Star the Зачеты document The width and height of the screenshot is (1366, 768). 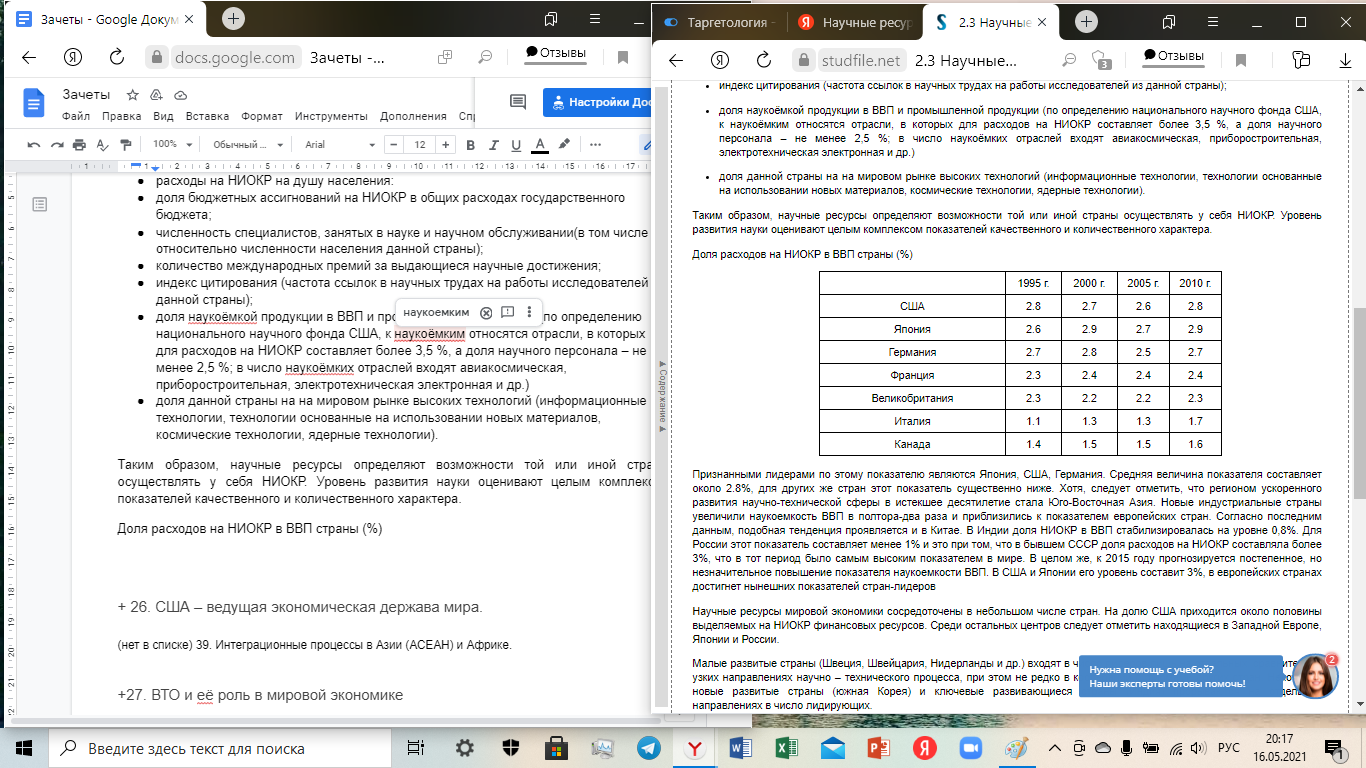tap(132, 95)
